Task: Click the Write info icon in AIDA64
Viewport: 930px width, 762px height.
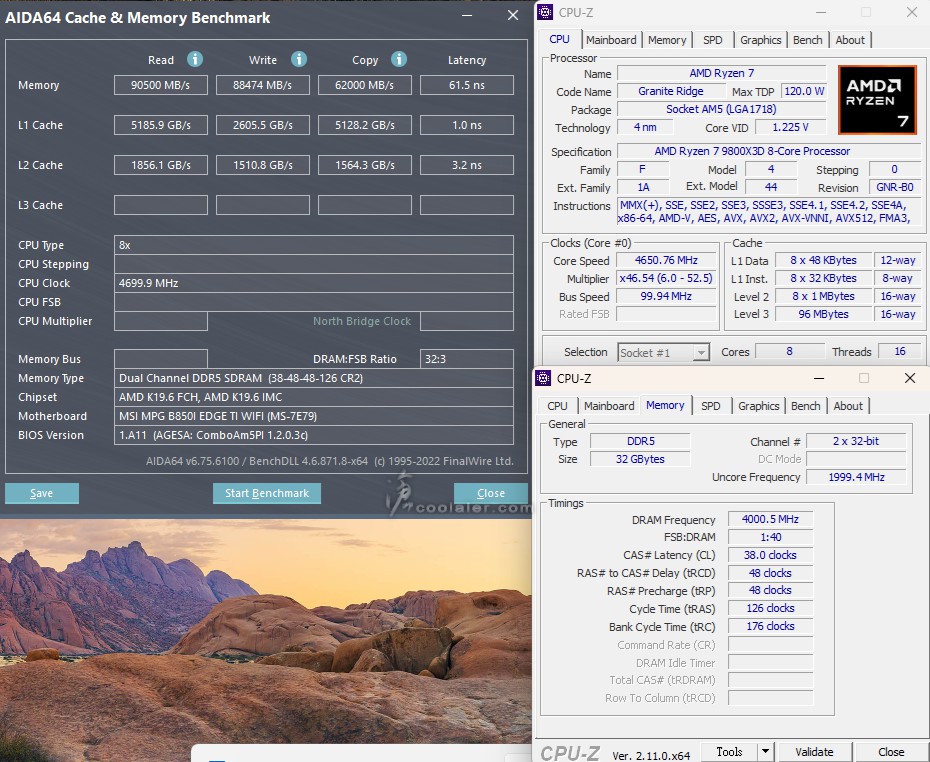Action: (298, 59)
